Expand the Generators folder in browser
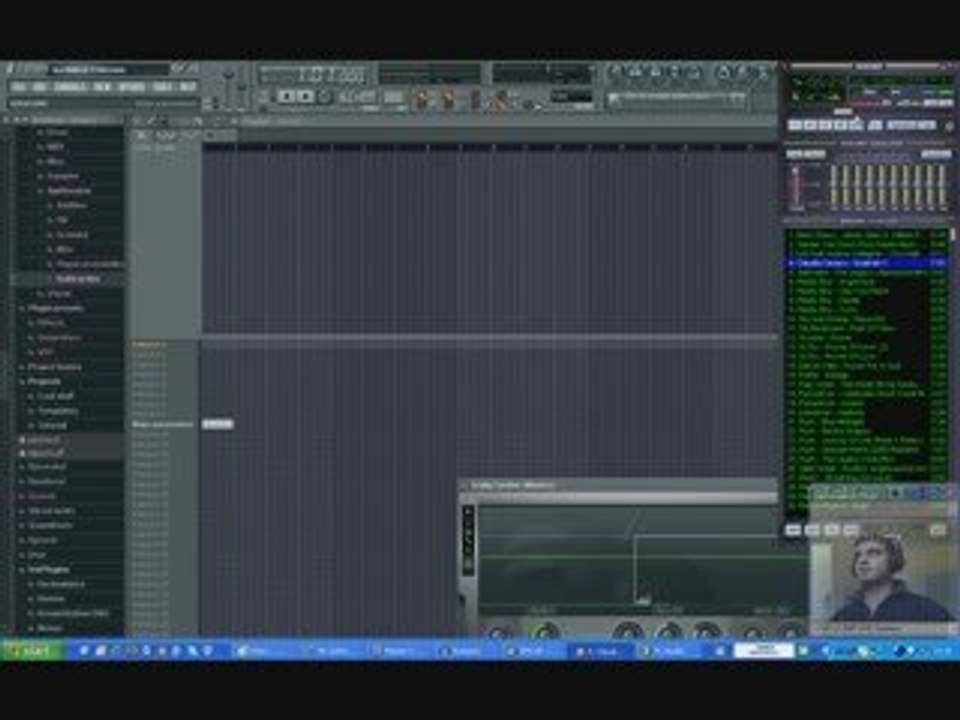The image size is (960, 720). 59,337
